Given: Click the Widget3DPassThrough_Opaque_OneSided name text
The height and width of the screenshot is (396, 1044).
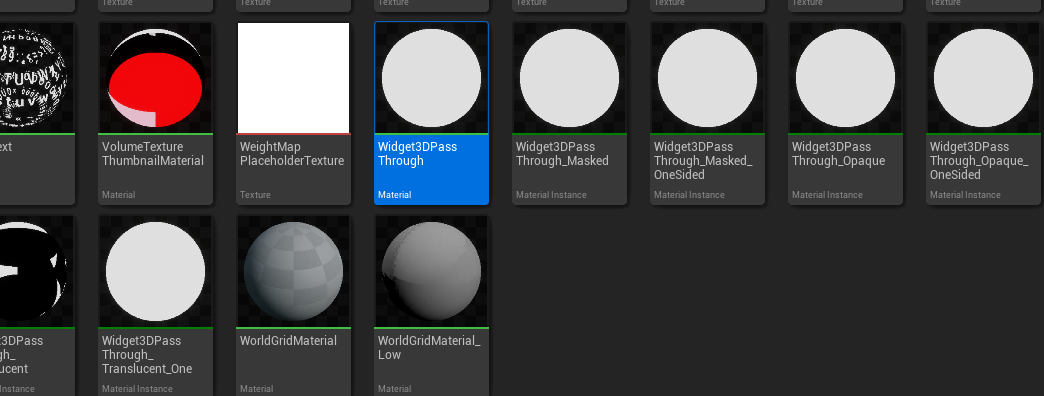Looking at the screenshot, I should (979, 160).
